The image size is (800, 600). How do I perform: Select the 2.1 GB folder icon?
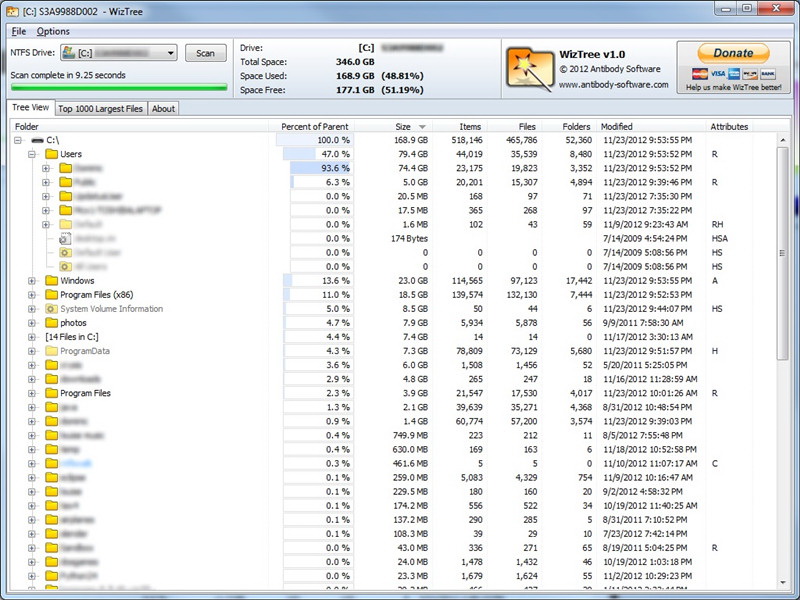click(x=52, y=407)
